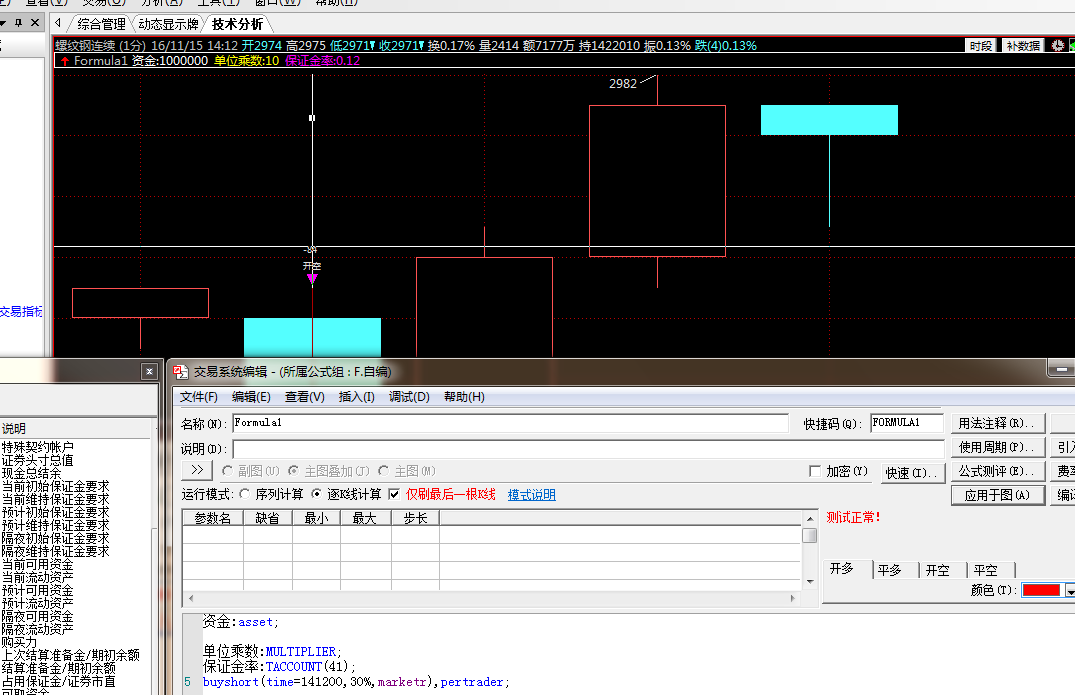Image resolution: width=1075 pixels, height=695 pixels.
Task: Select 逐K线计算 run mode
Action: (317, 494)
